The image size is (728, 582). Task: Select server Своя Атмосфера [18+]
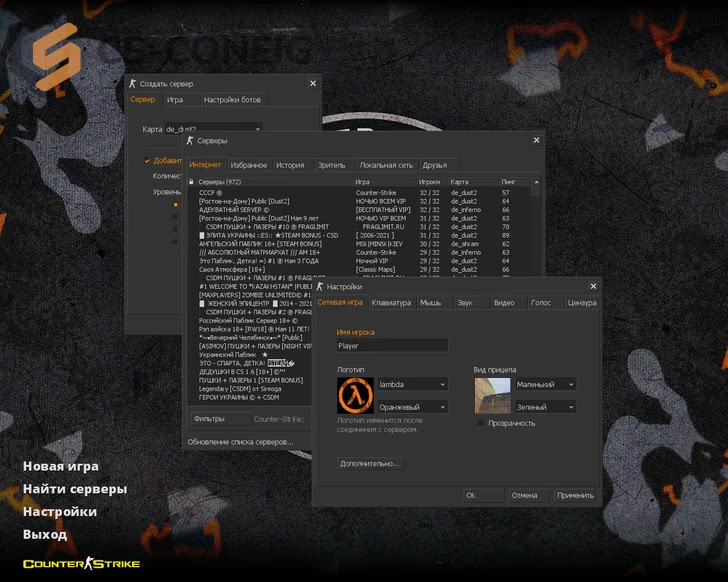[358, 269]
